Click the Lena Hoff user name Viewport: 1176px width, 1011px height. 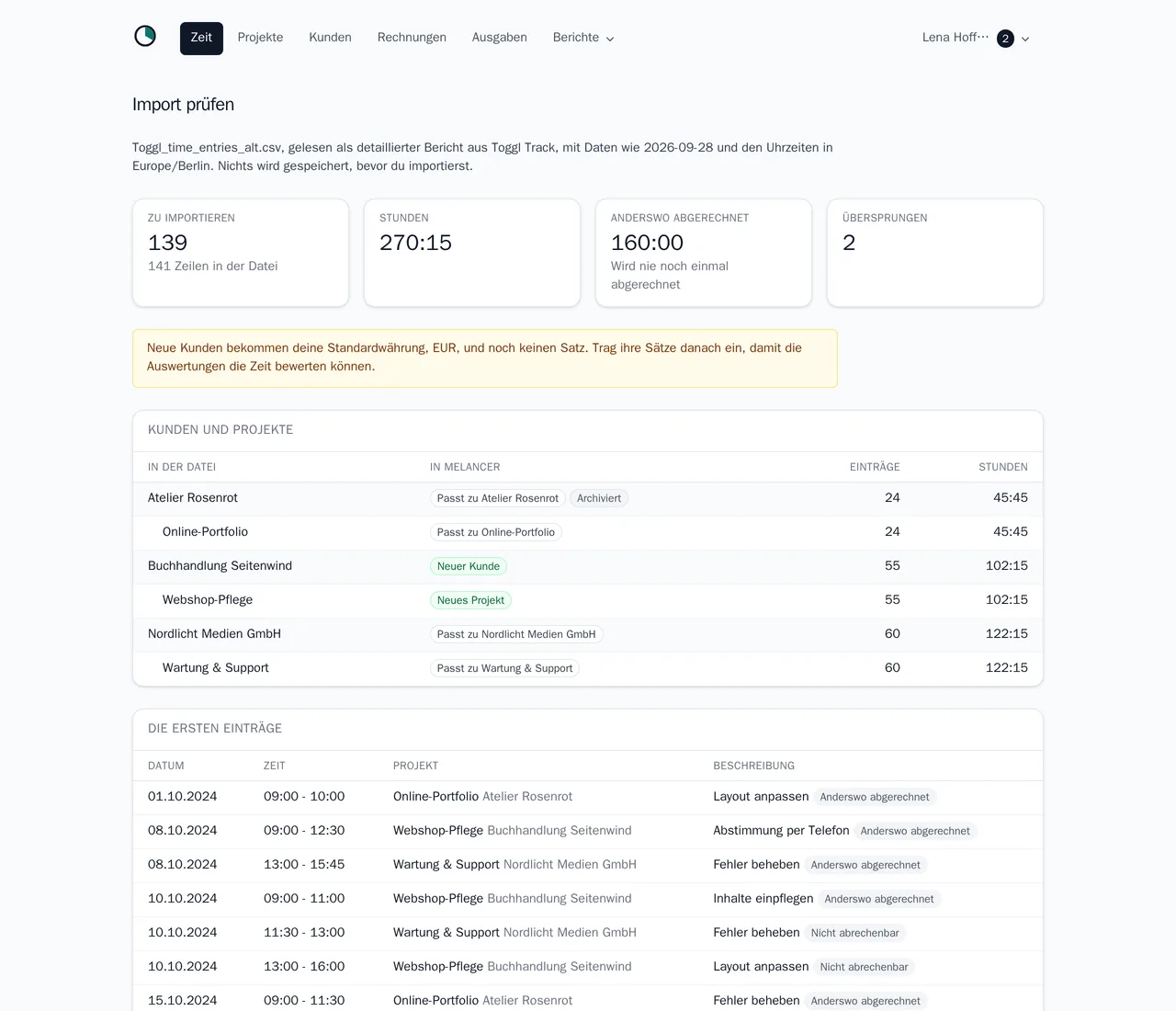955,38
